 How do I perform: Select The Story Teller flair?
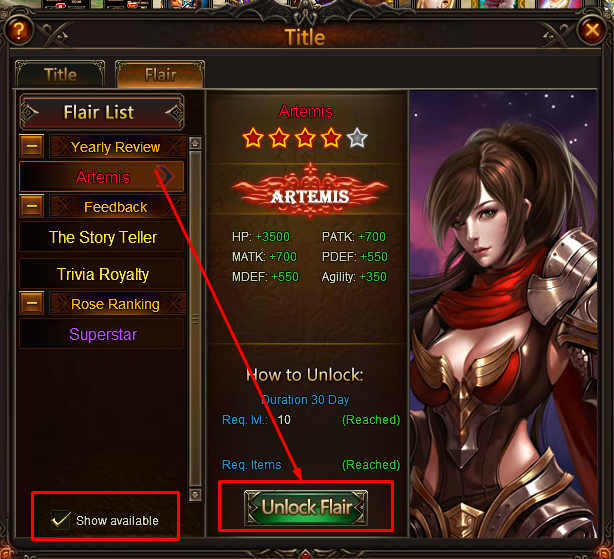click(x=101, y=237)
